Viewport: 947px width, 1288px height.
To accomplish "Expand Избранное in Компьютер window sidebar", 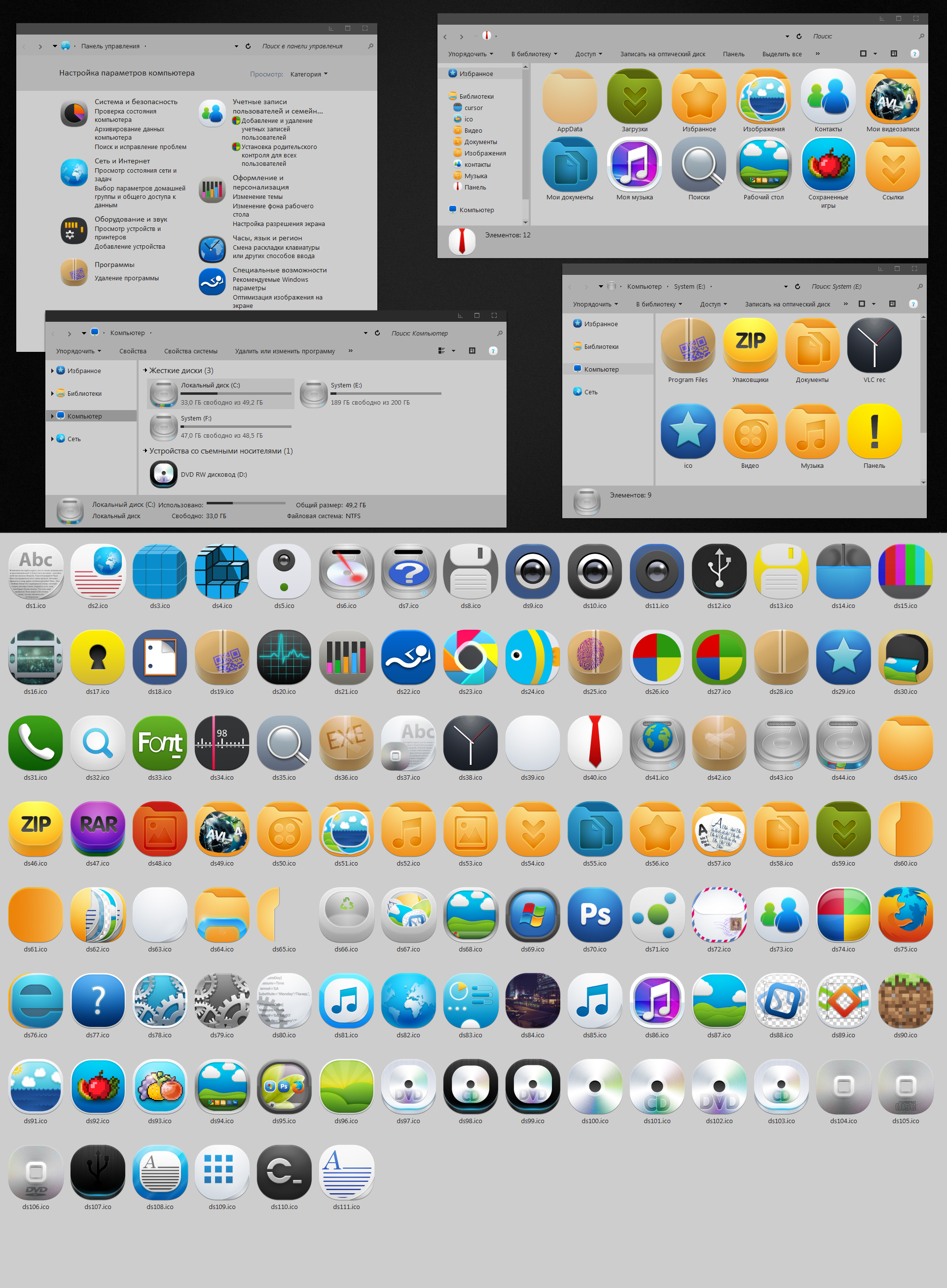I will (52, 371).
